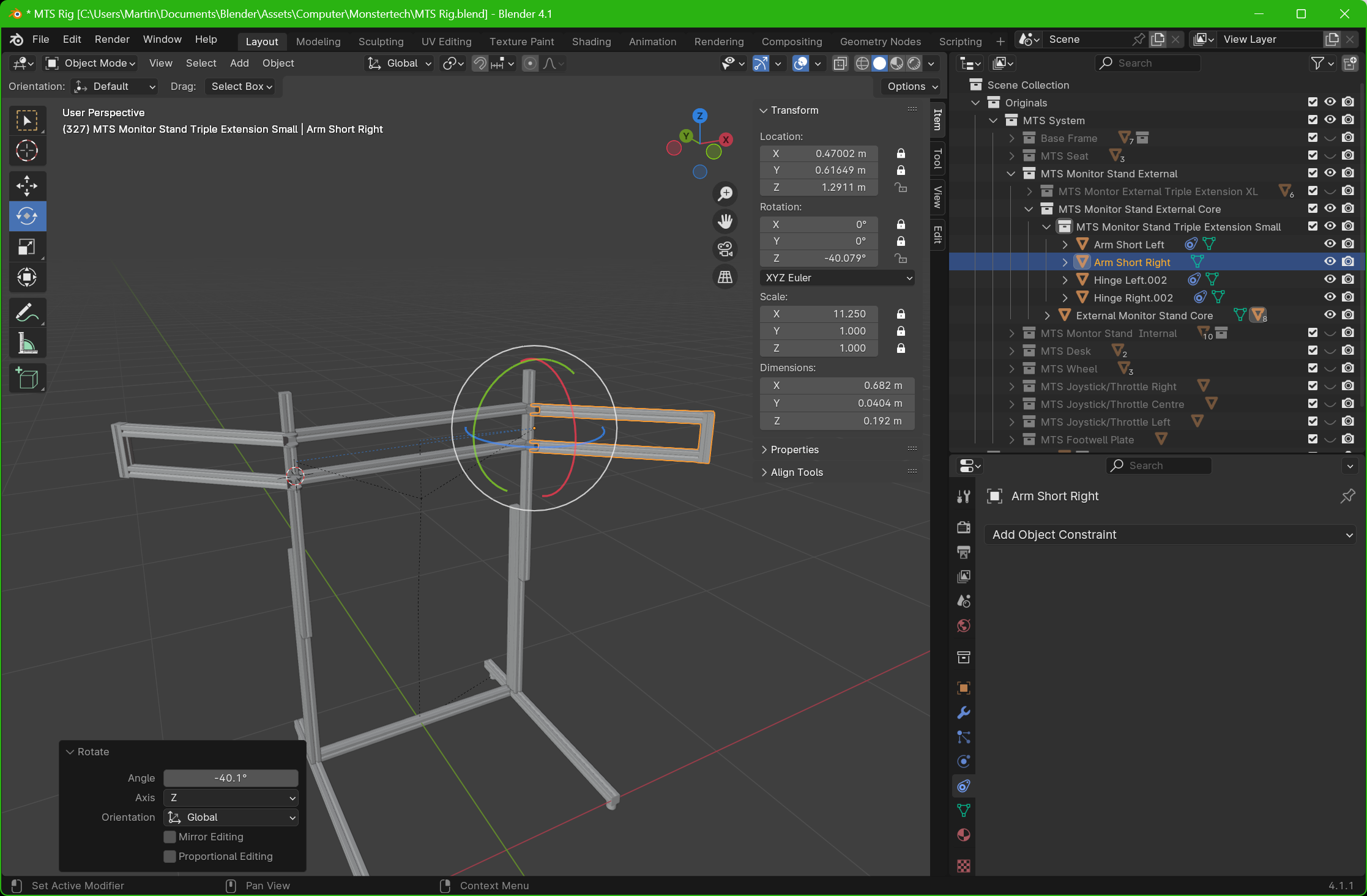
Task: Click the zoom view magnifier icon
Action: [725, 193]
